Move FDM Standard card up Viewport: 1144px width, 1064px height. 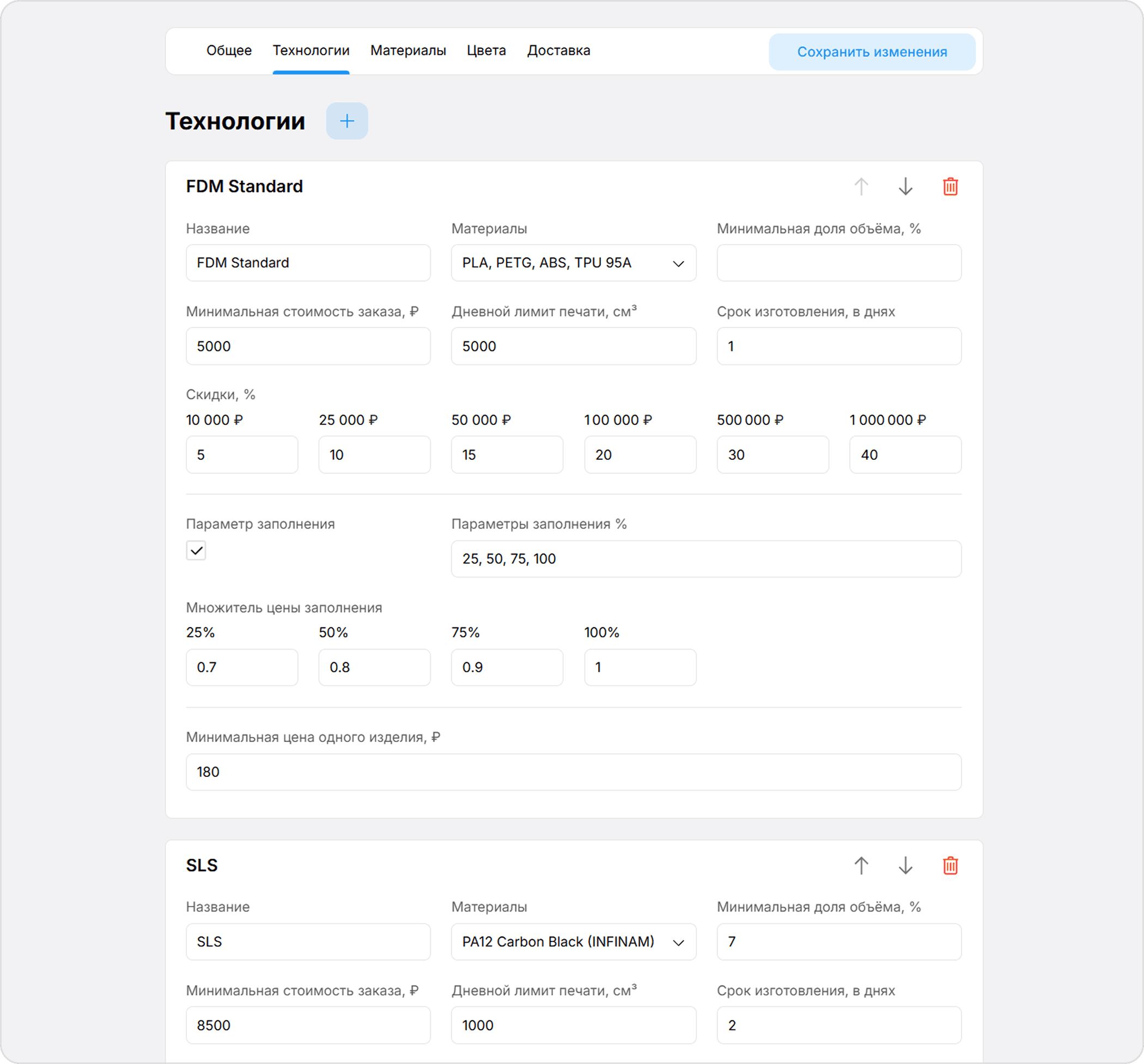click(861, 186)
